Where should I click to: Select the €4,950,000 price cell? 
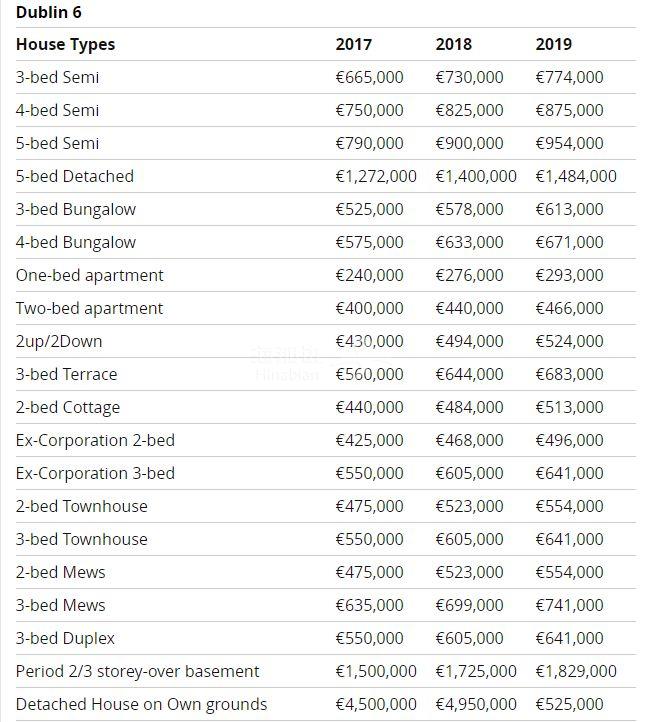[x=476, y=704]
